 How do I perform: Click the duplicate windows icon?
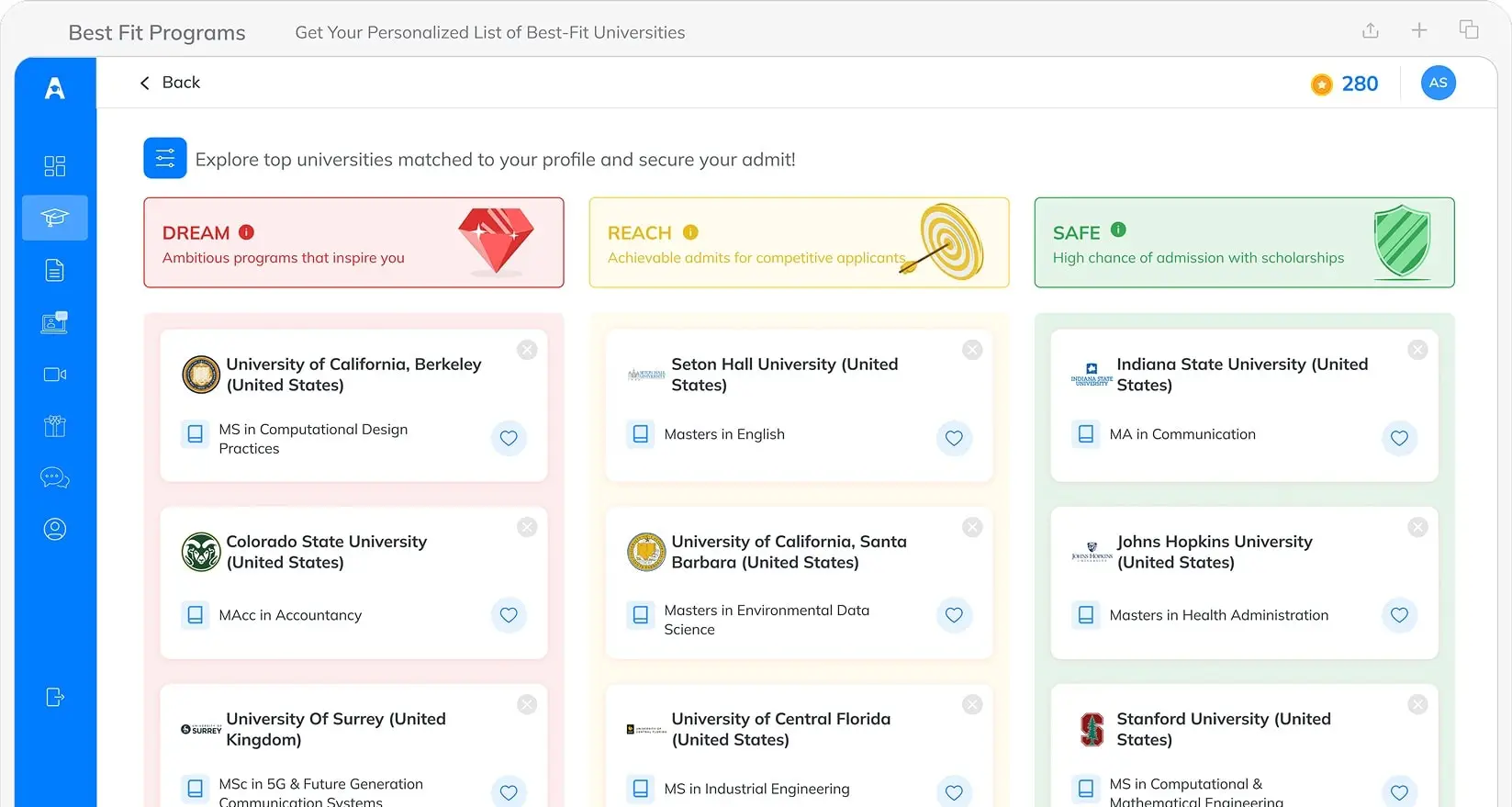coord(1469,29)
